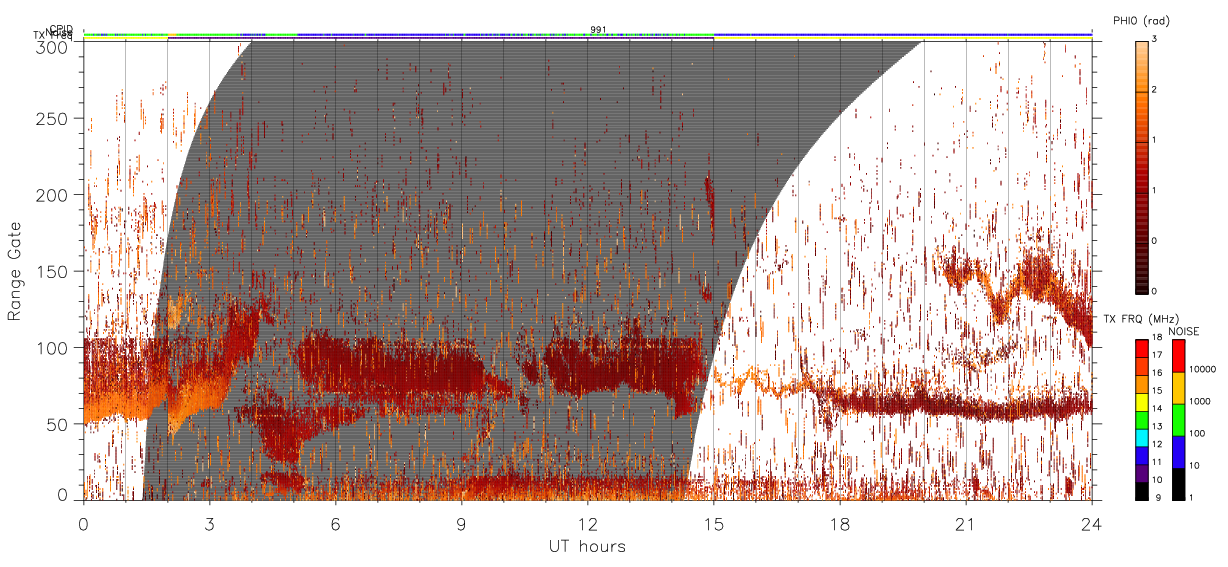The height and width of the screenshot is (567, 1228).
Task: Select the UT hours axis tick '15'
Action: (x=713, y=524)
